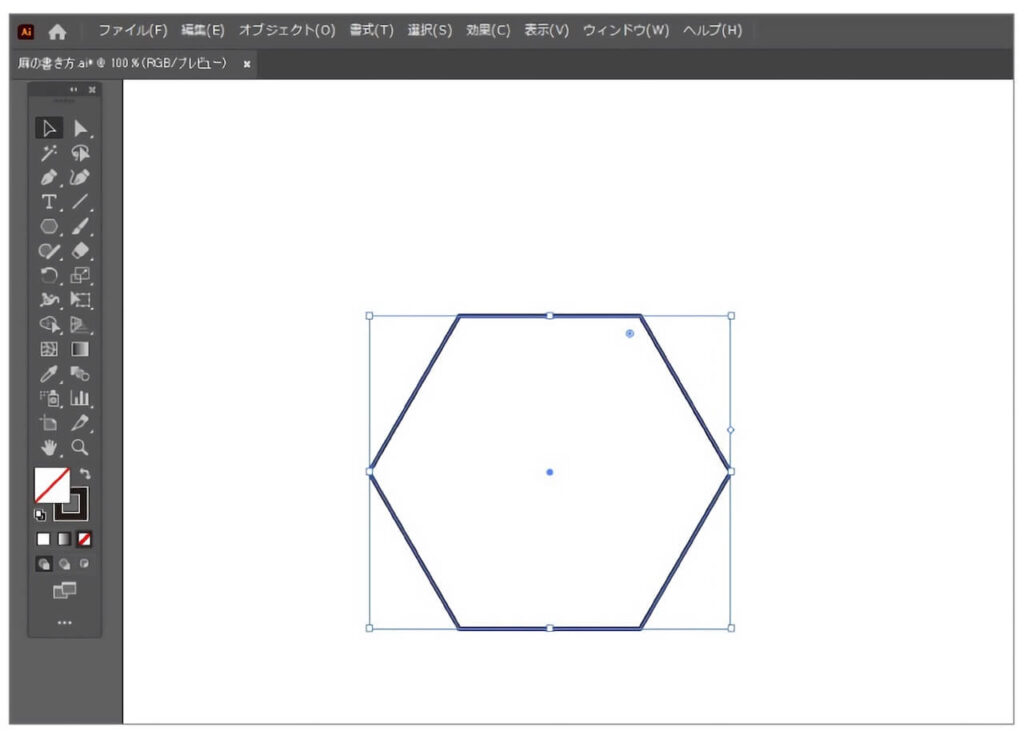Select the Width/Warp tool
This screenshot has width=1024, height=735.
pos(49,300)
